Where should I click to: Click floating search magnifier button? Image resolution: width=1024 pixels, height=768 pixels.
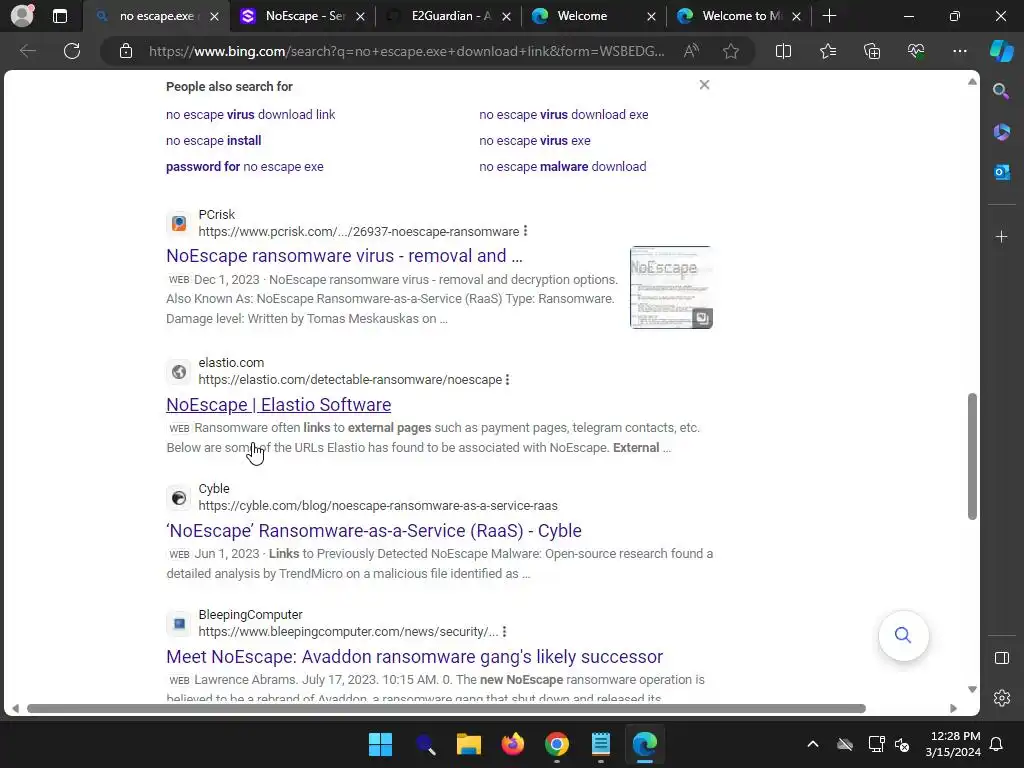(x=903, y=635)
